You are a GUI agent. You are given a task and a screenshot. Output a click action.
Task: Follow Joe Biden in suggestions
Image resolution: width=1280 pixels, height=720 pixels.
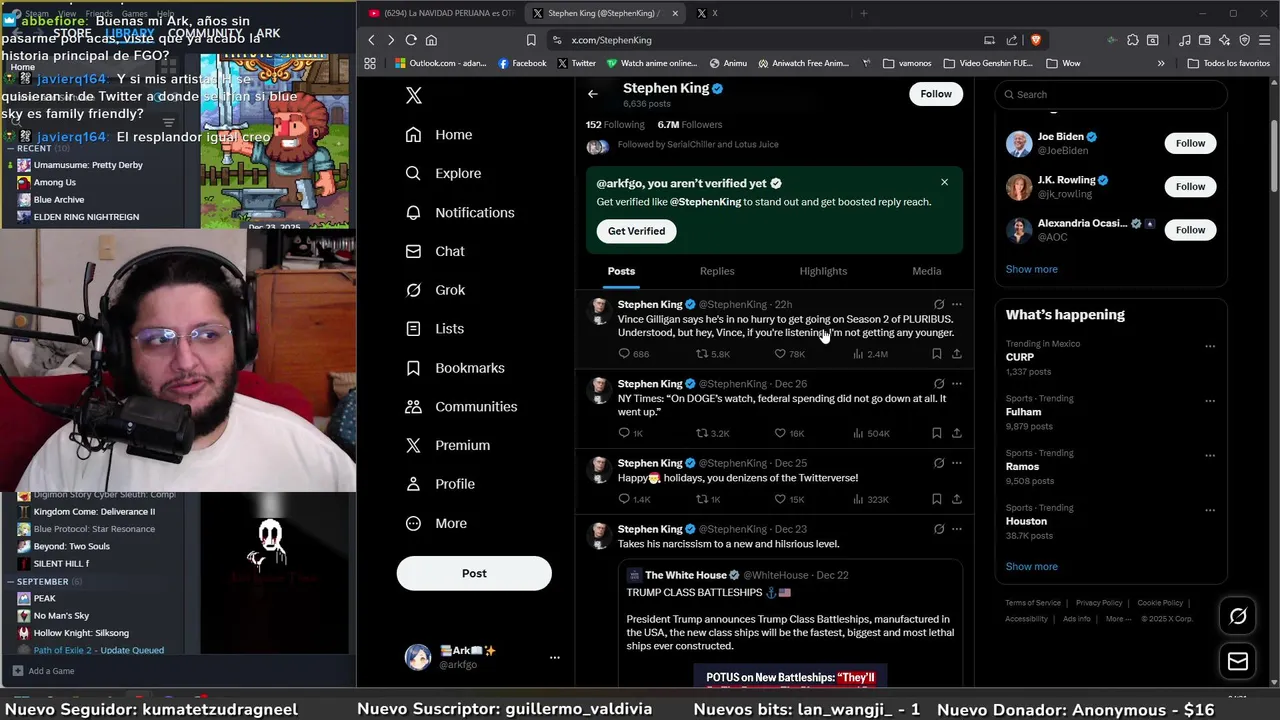[1190, 143]
